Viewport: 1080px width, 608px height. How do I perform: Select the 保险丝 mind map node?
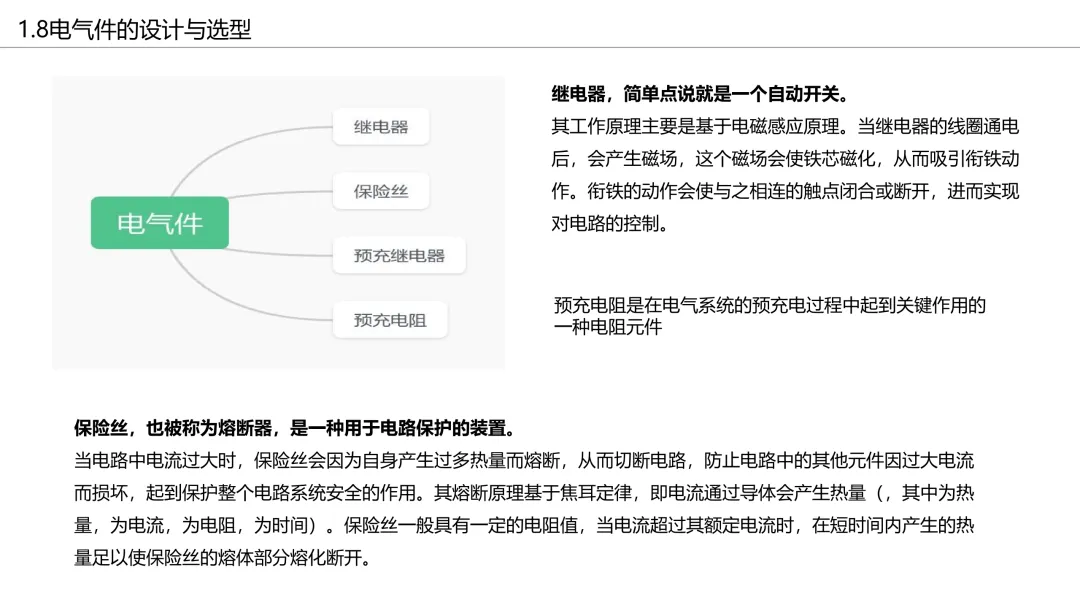(381, 191)
